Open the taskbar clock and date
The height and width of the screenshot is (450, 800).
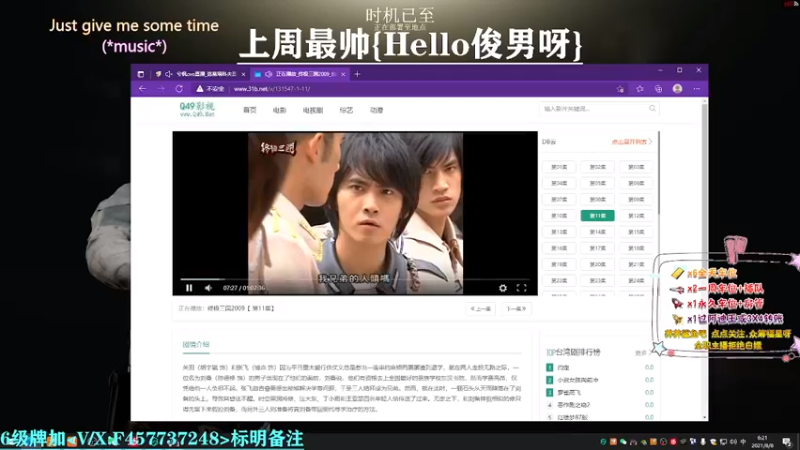point(762,442)
